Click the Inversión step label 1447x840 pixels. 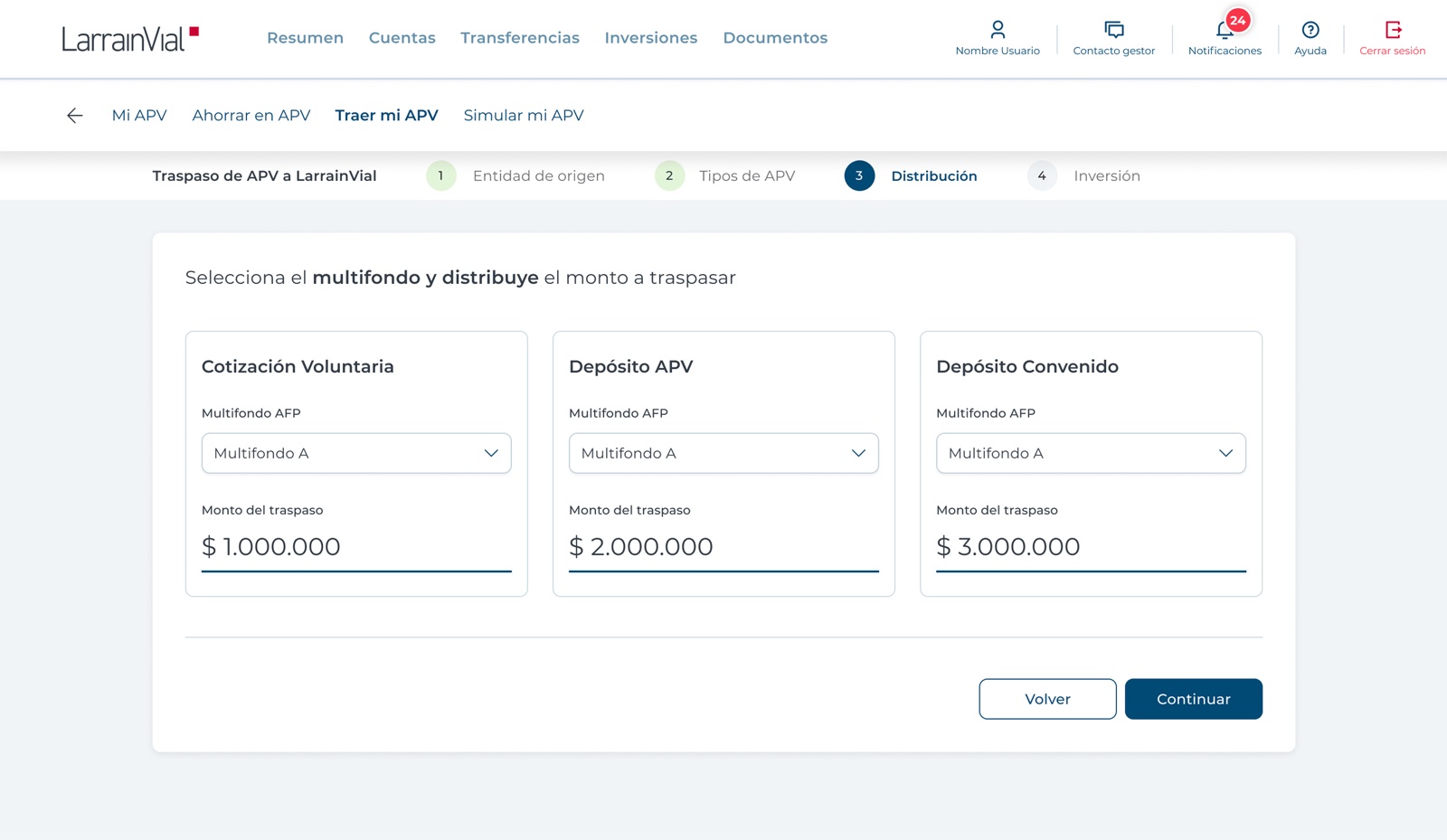(x=1107, y=175)
